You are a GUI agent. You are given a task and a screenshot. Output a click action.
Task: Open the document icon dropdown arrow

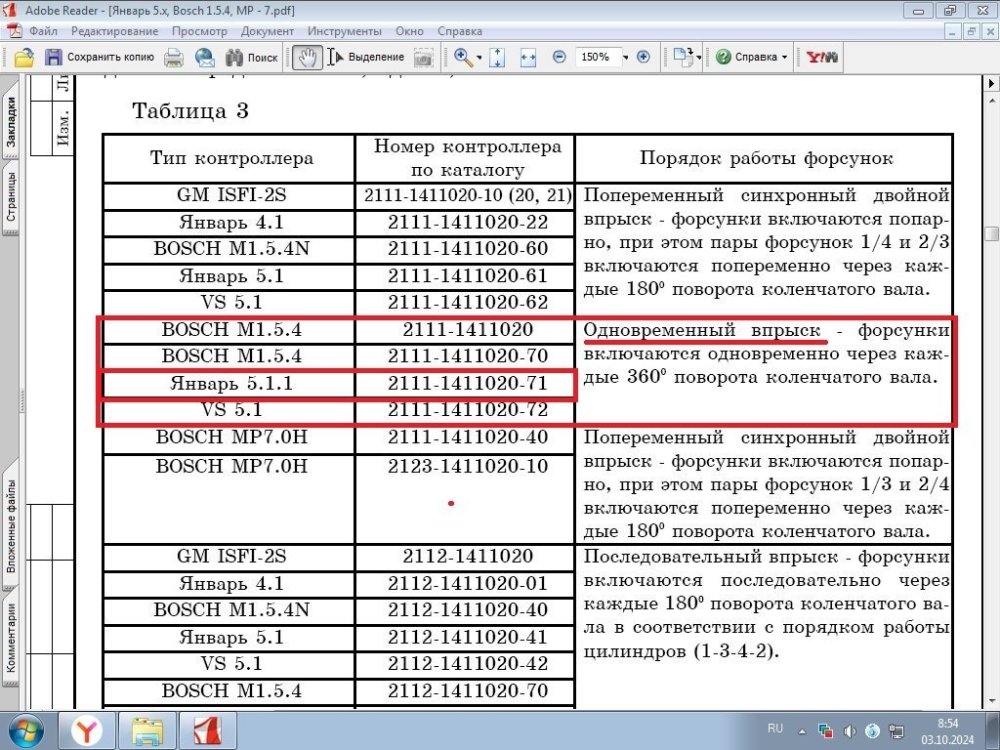click(x=699, y=57)
